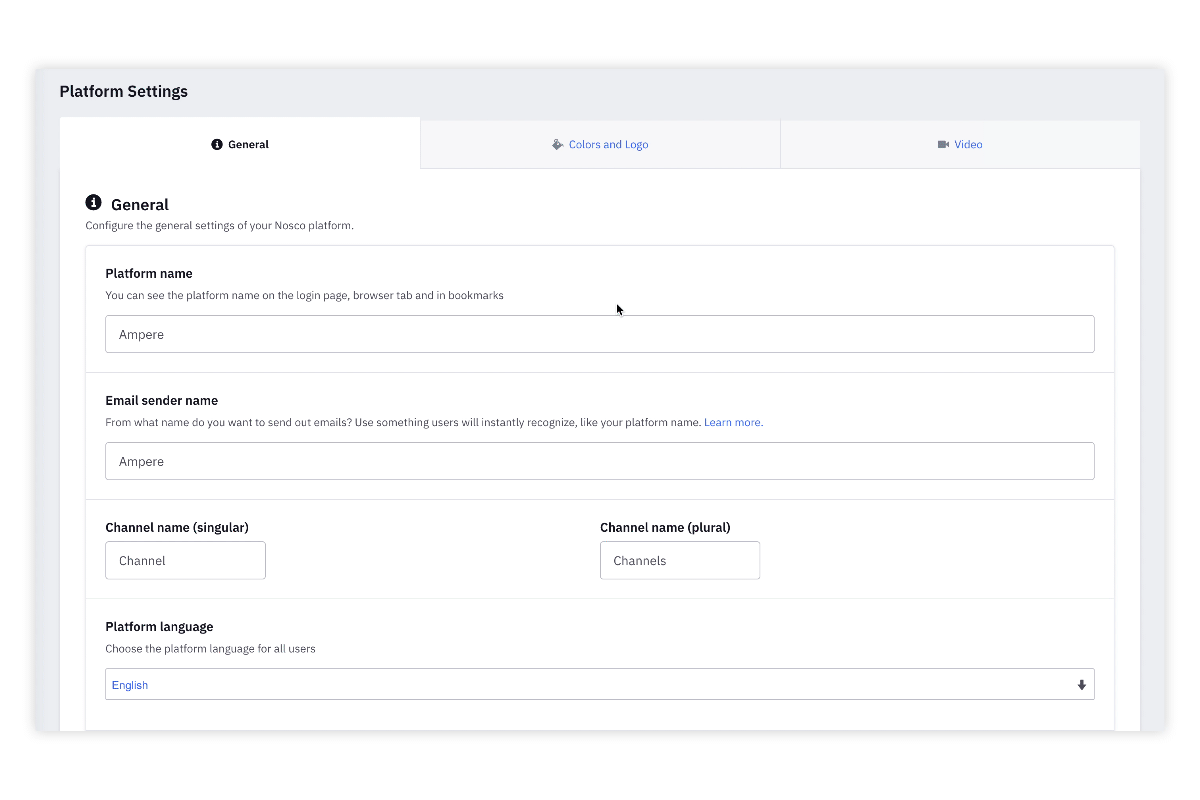Viewport: 1200px width, 800px height.
Task: Click the paint bucket icon on Colors tab
Action: pyautogui.click(x=558, y=144)
